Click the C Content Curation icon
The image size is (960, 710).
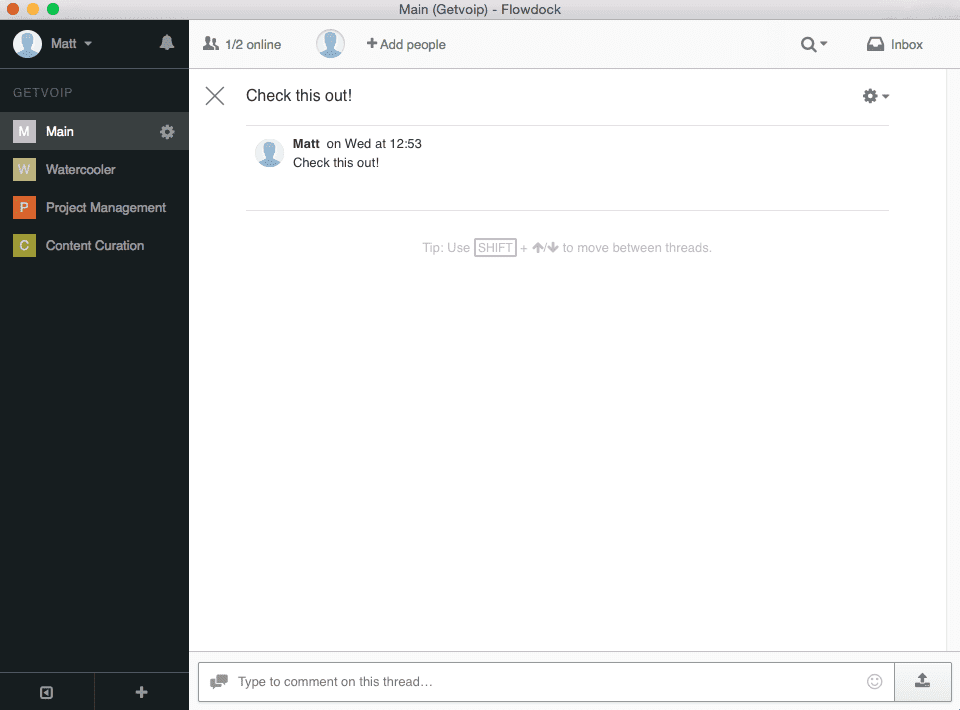(24, 245)
